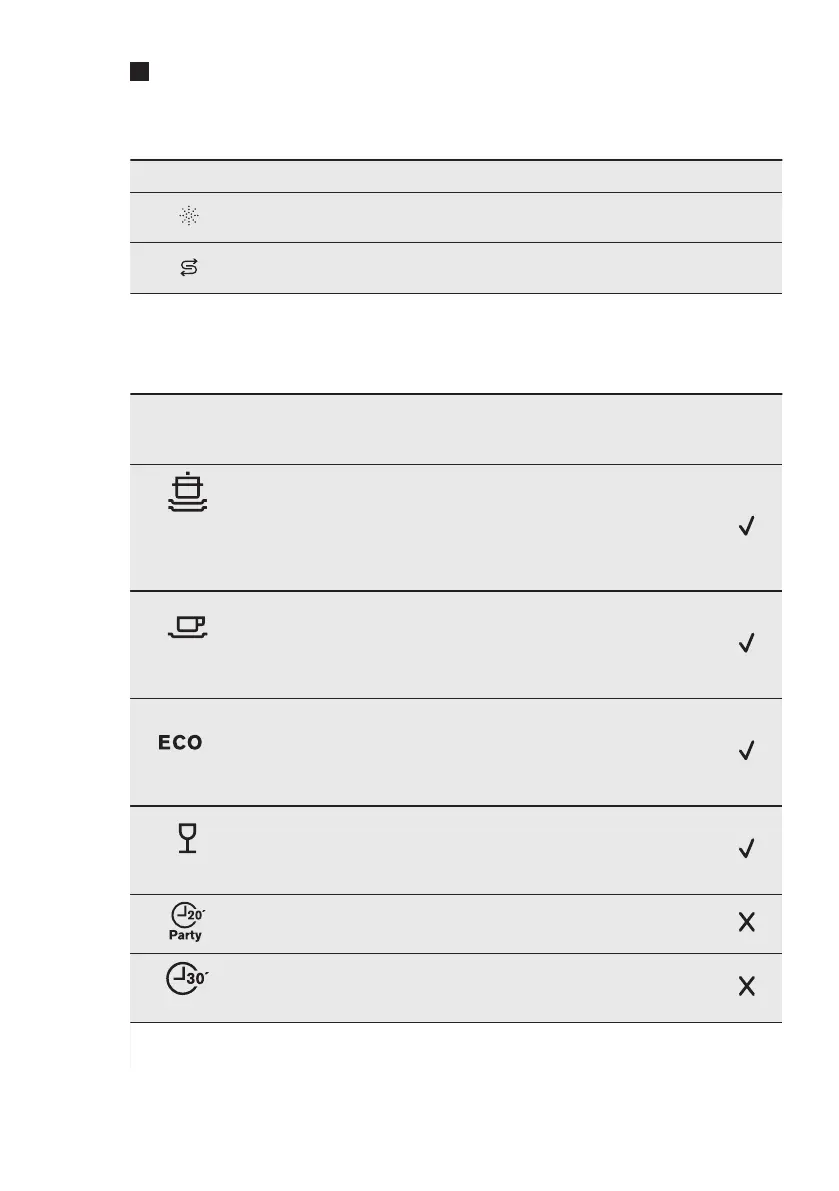Click the blank header row above sparkle icon
839x1191 pixels.
455,176
